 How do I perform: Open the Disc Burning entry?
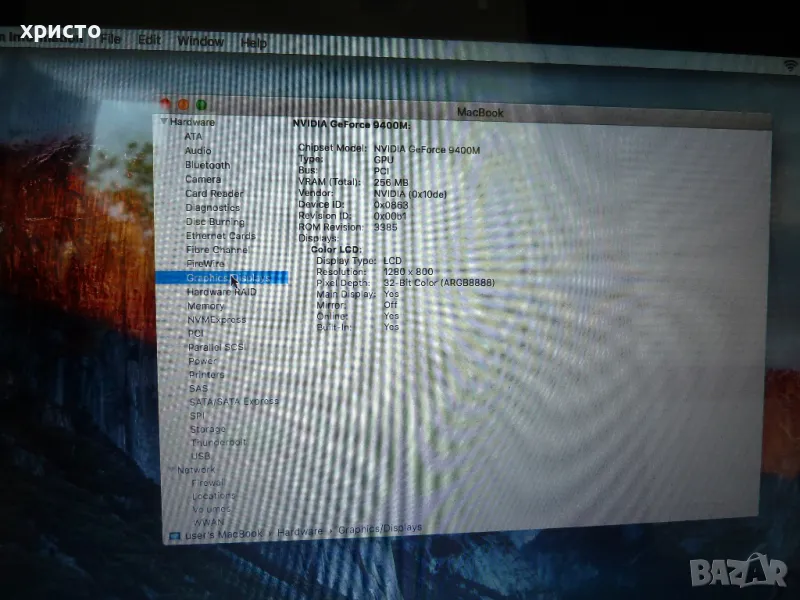click(215, 221)
